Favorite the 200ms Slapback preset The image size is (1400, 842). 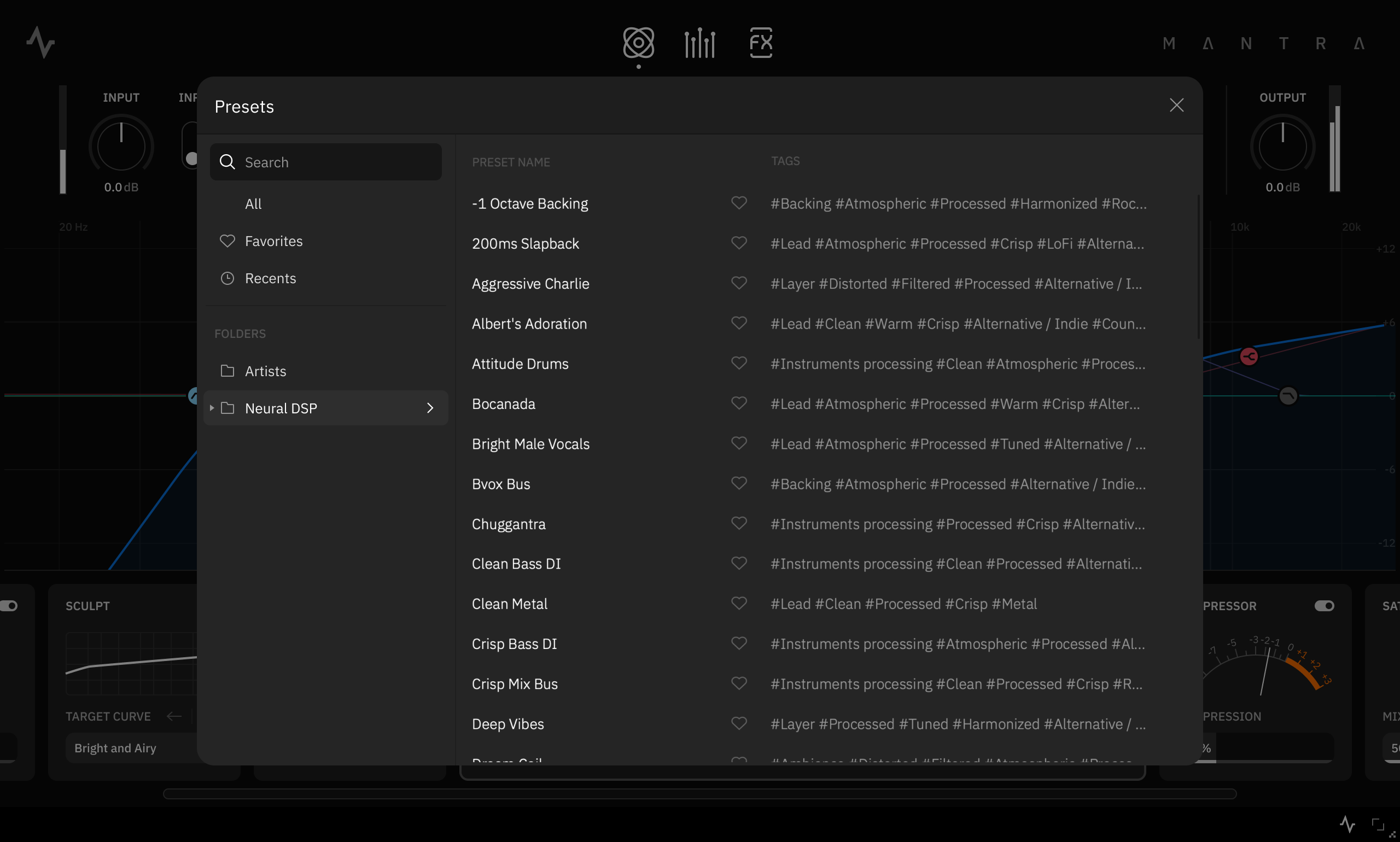click(739, 243)
